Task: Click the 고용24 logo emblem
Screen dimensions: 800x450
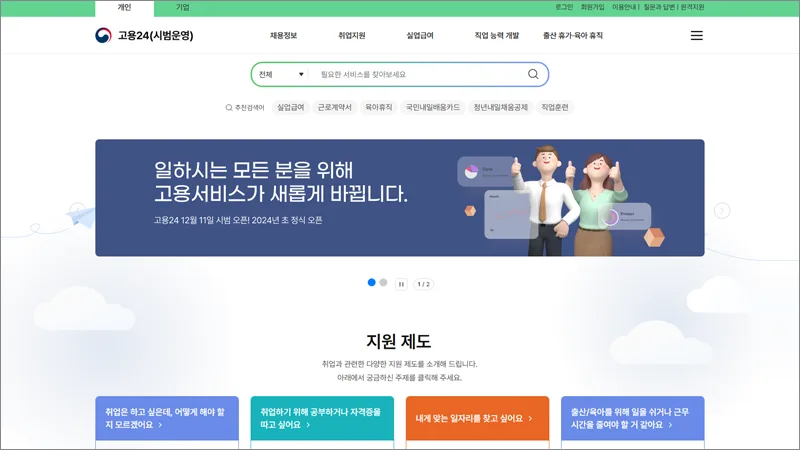Action: pyautogui.click(x=103, y=35)
